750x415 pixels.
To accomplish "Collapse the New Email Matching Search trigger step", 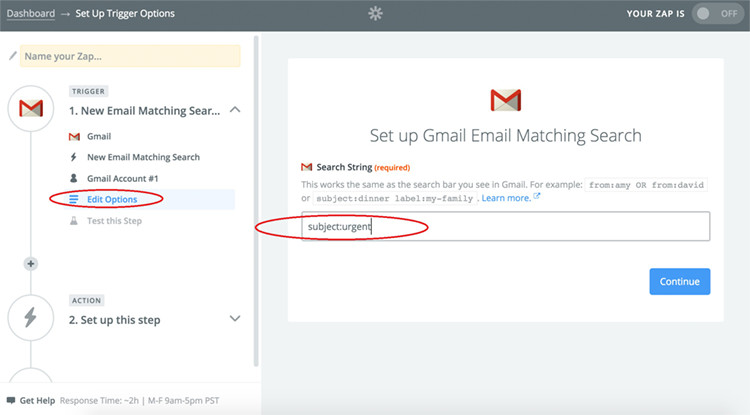I will [x=235, y=110].
